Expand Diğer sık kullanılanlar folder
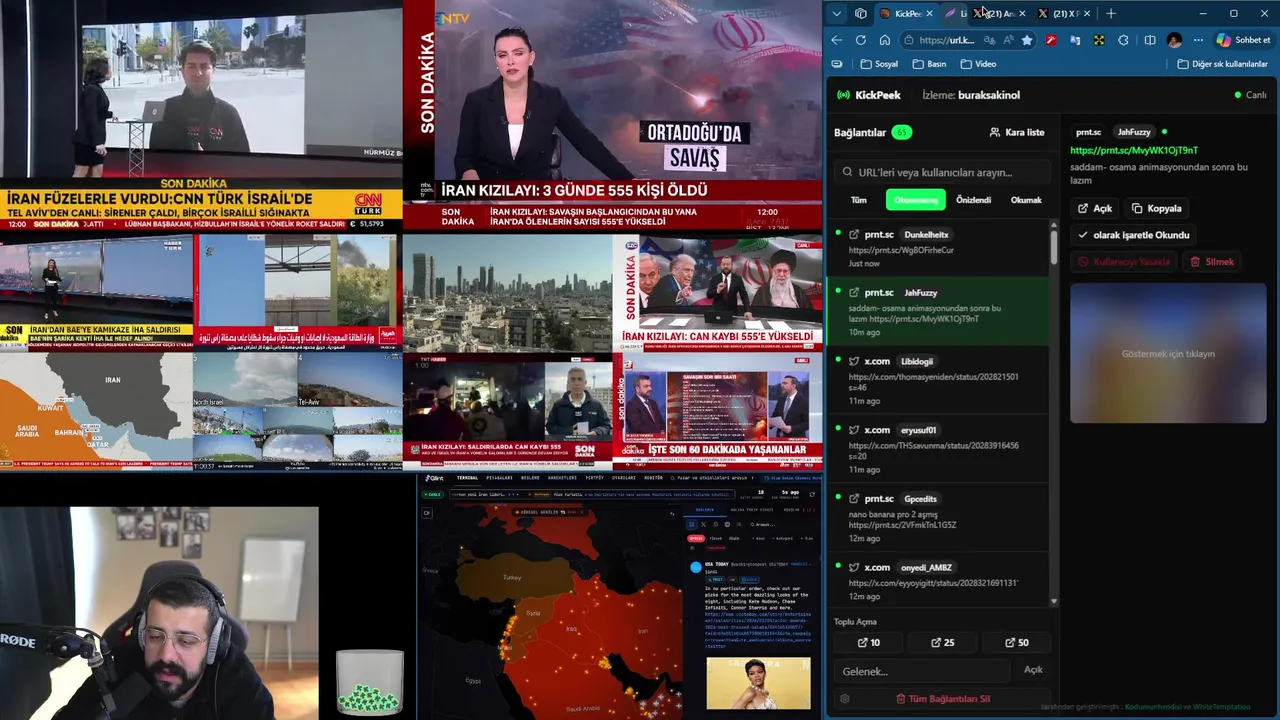Viewport: 1280px width, 720px height. [1222, 64]
